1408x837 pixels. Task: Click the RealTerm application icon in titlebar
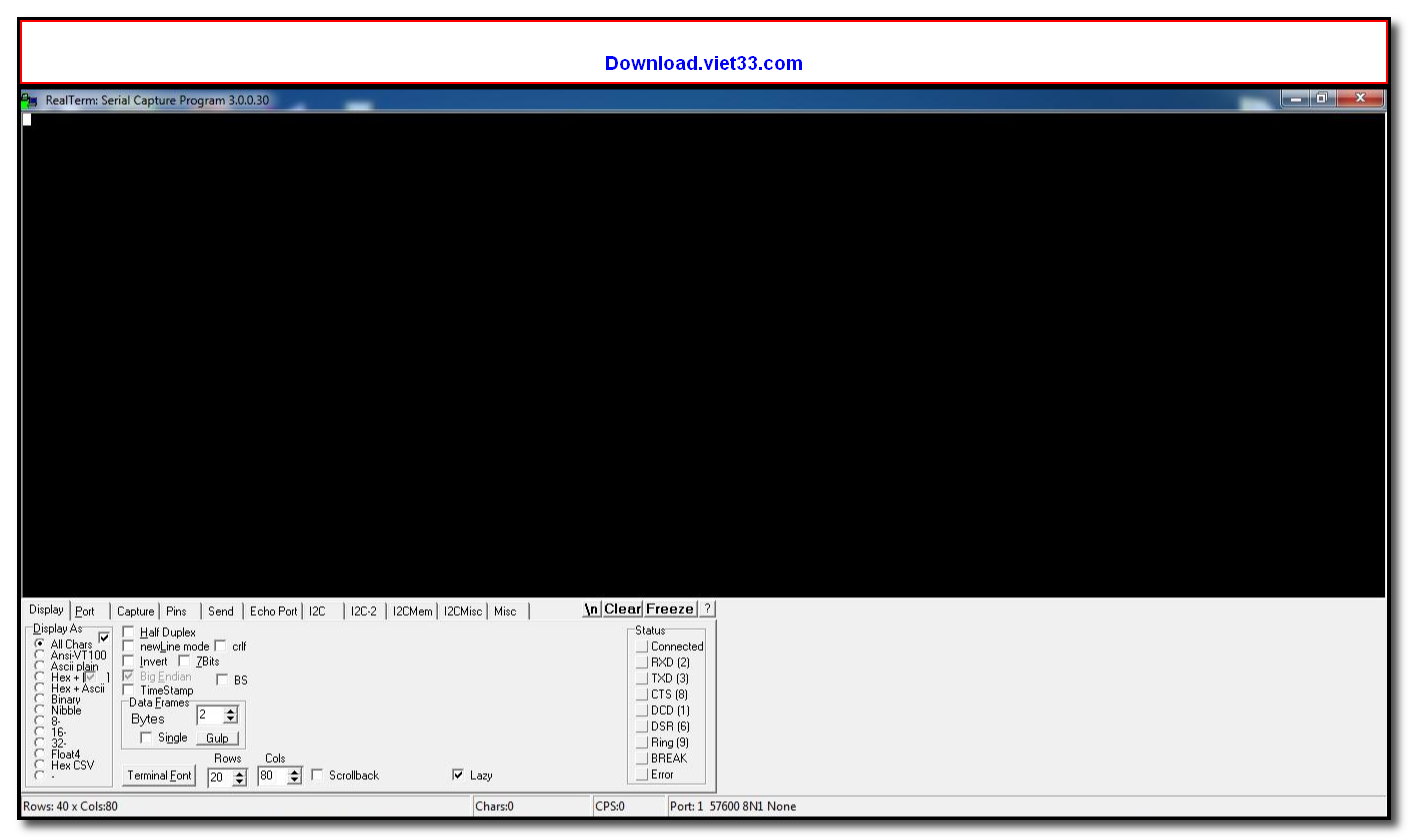coord(31,99)
